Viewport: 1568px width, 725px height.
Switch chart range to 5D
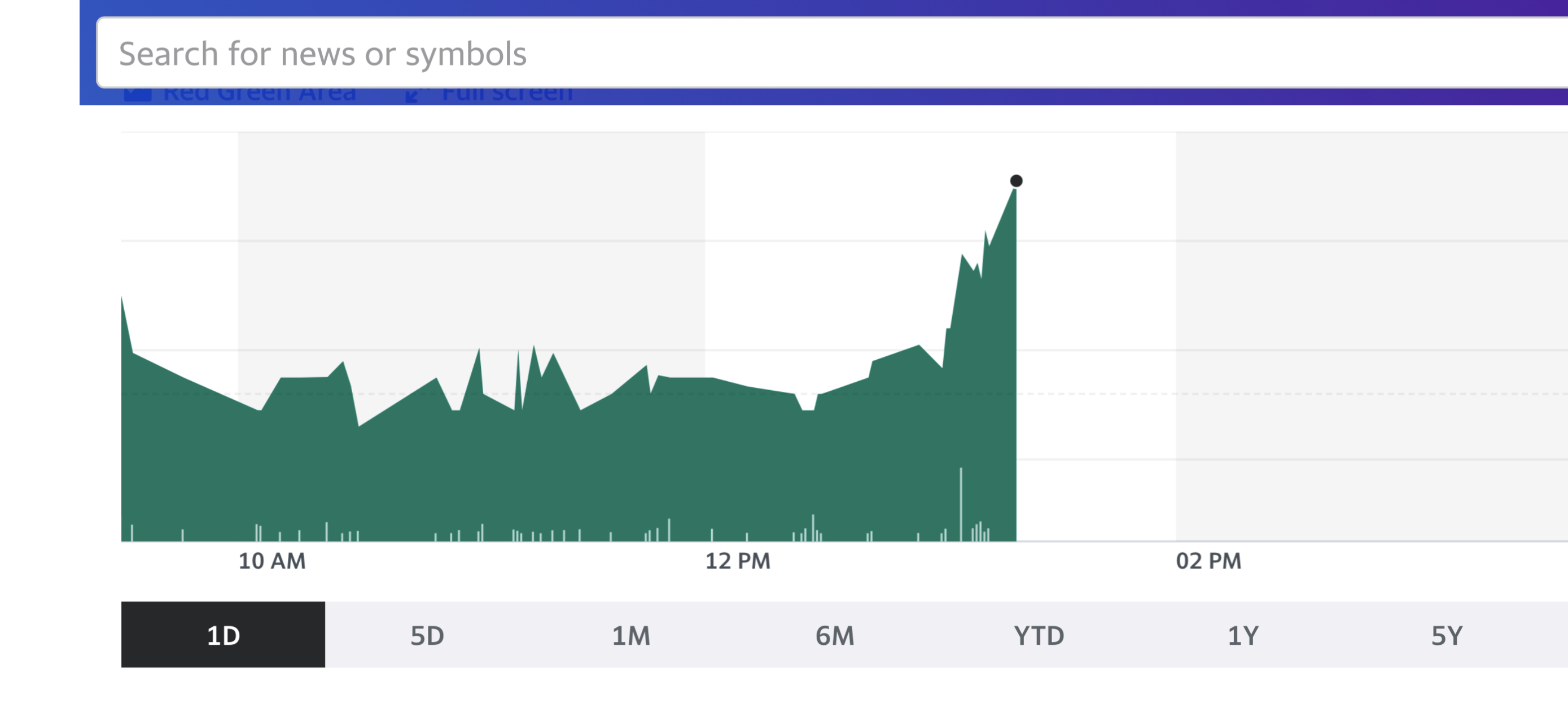[427, 635]
